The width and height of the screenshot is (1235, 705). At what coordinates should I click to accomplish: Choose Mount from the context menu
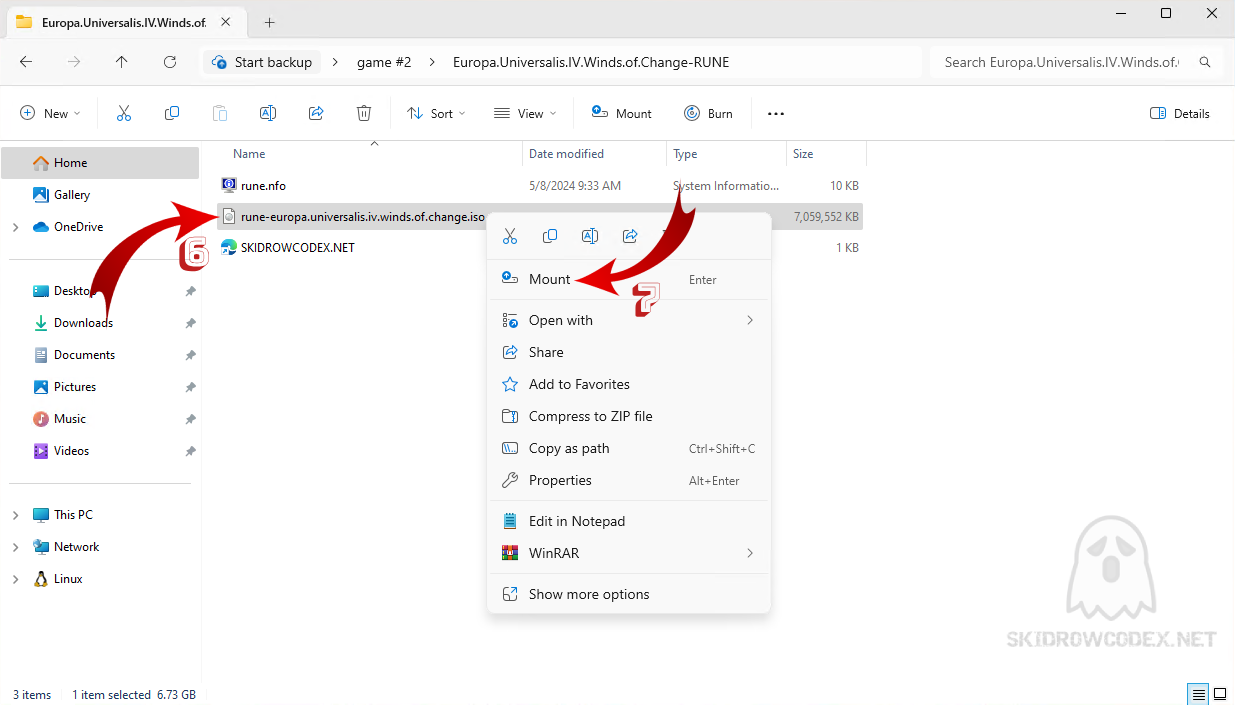629,279
